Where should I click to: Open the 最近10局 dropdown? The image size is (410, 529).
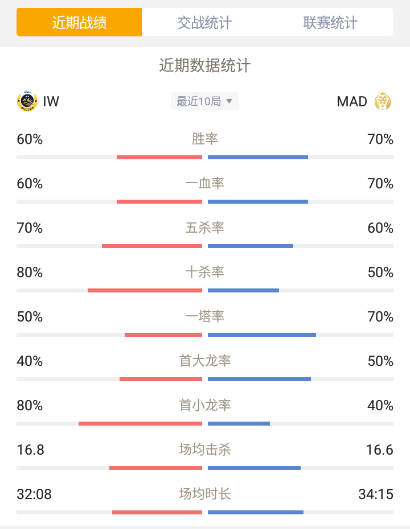click(205, 101)
